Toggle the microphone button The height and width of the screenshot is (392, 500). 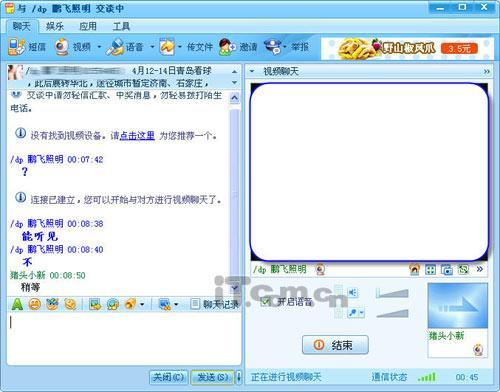point(353,313)
